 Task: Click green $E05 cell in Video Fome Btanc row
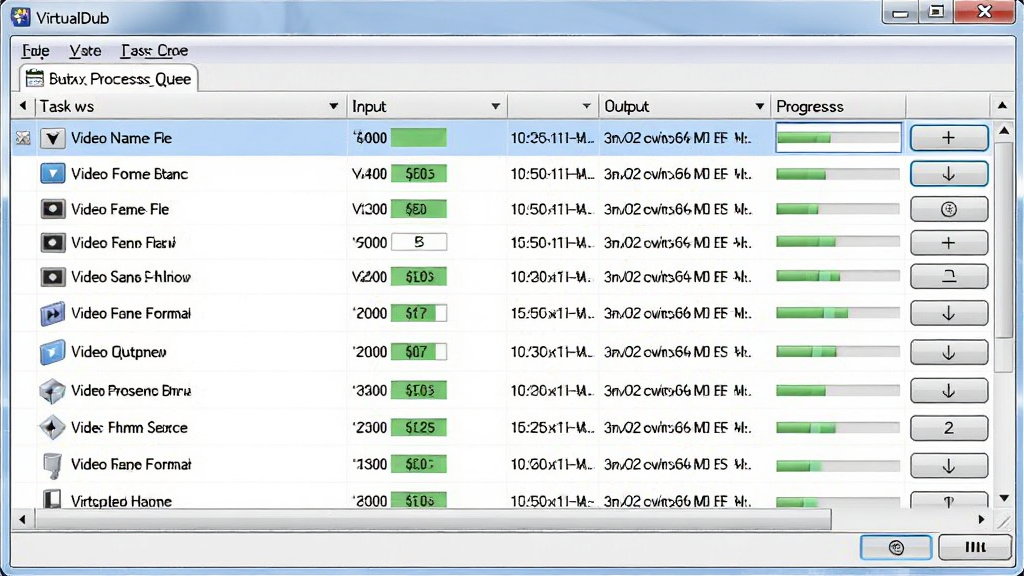tap(419, 174)
